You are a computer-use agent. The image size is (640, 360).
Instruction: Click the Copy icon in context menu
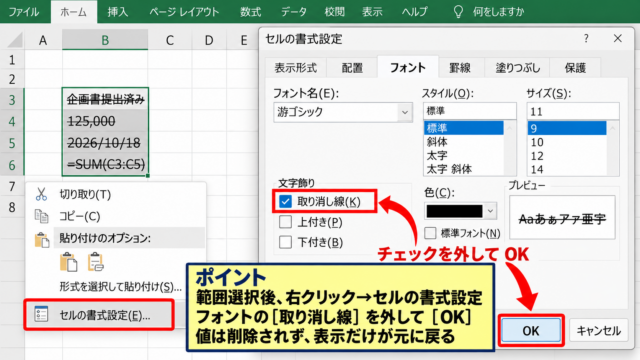pyautogui.click(x=41, y=216)
